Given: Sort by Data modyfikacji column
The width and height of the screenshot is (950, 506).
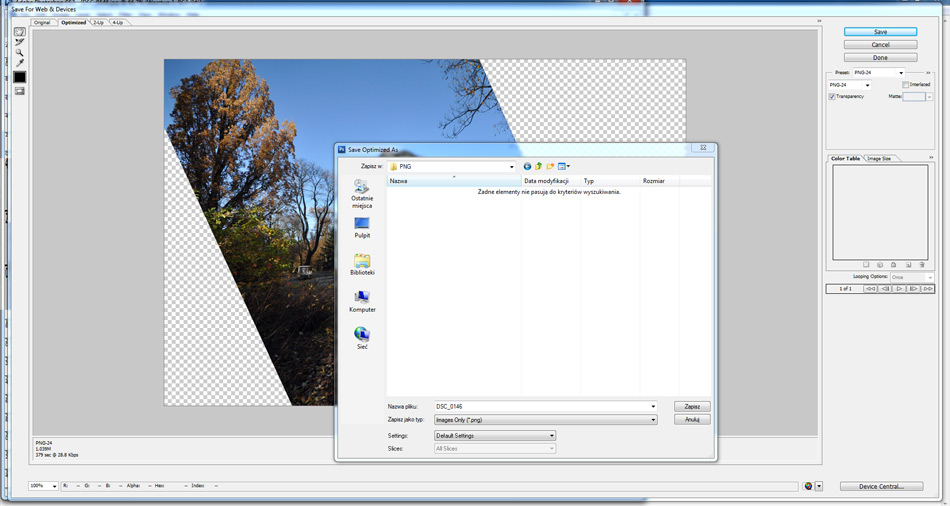Looking at the screenshot, I should 551,181.
